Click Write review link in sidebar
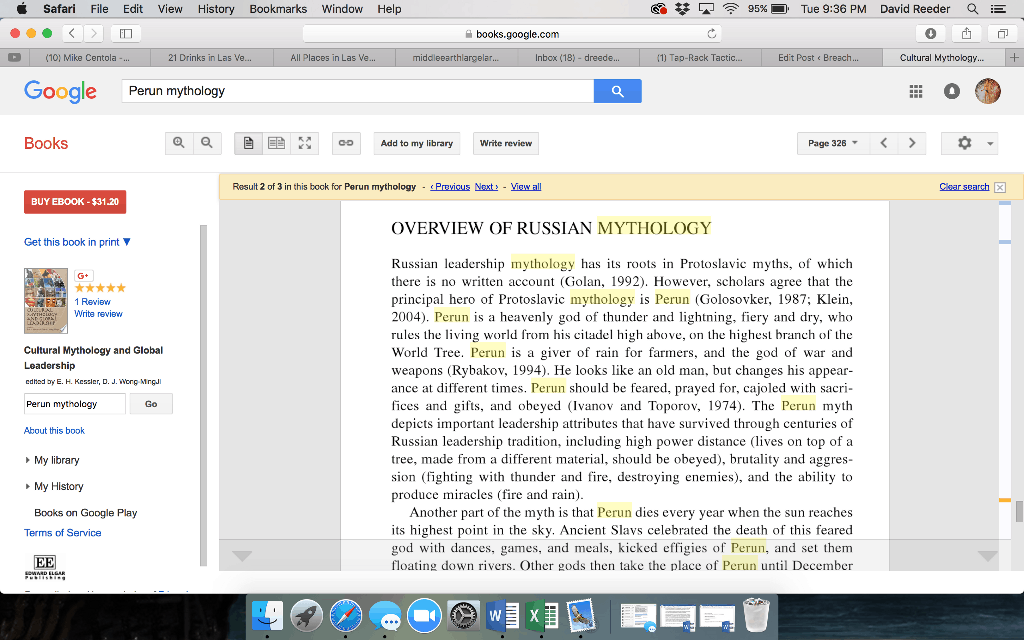The width and height of the screenshot is (1024, 640). pos(98,313)
